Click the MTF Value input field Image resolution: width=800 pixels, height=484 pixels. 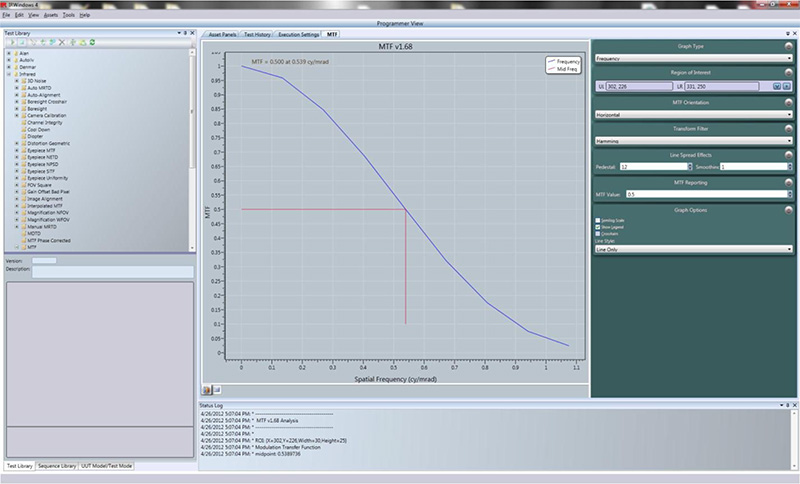tap(705, 194)
